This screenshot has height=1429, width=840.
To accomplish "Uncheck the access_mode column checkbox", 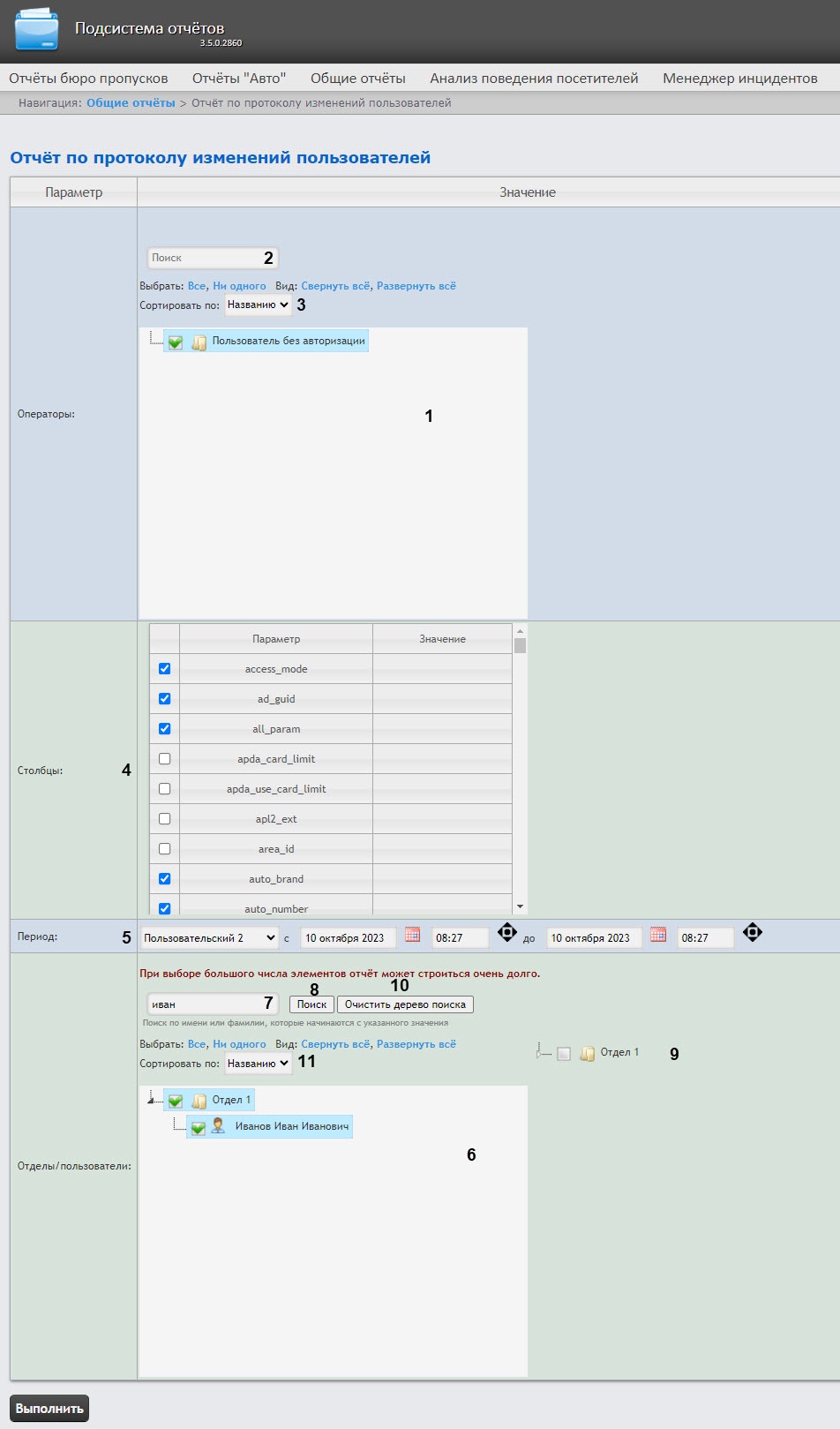I will pos(164,669).
